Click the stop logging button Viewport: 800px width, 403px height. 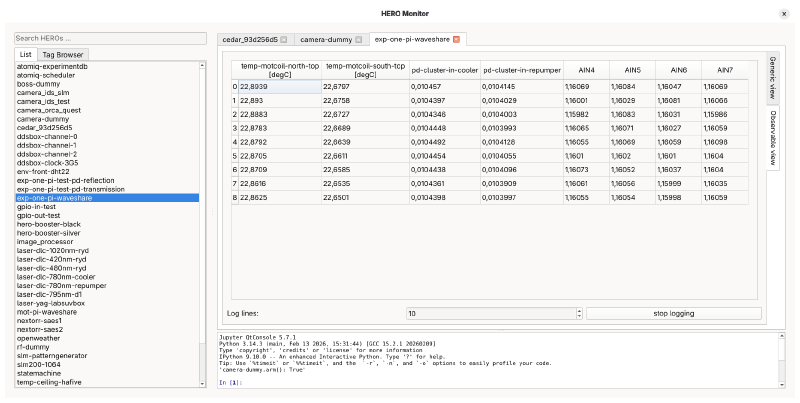pyautogui.click(x=673, y=313)
